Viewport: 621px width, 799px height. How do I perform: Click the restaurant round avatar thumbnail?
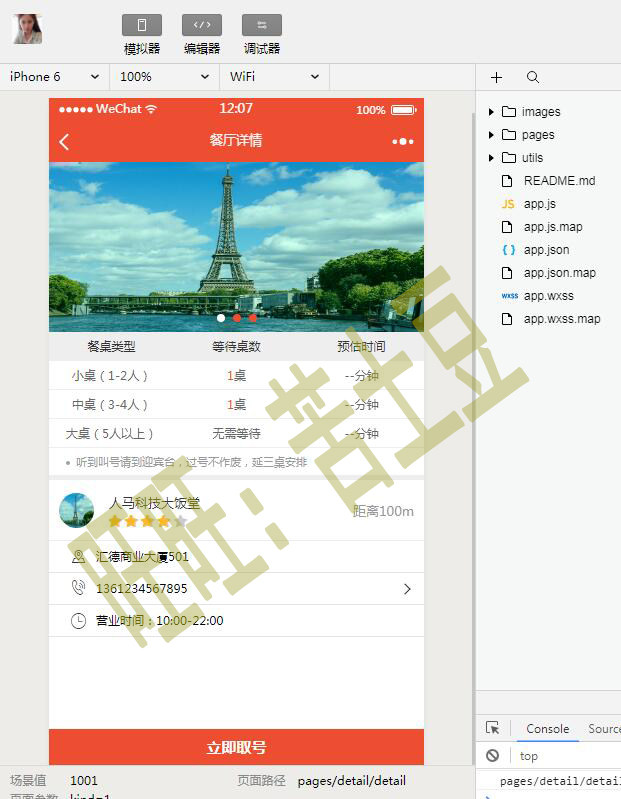pyautogui.click(x=76, y=510)
